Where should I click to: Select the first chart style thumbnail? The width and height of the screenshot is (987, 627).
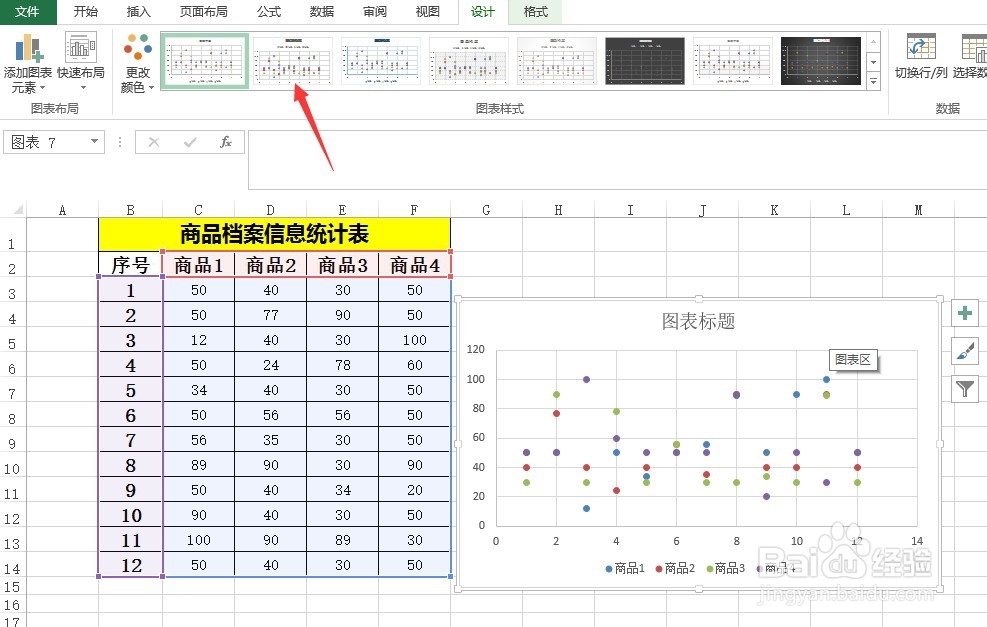(205, 61)
